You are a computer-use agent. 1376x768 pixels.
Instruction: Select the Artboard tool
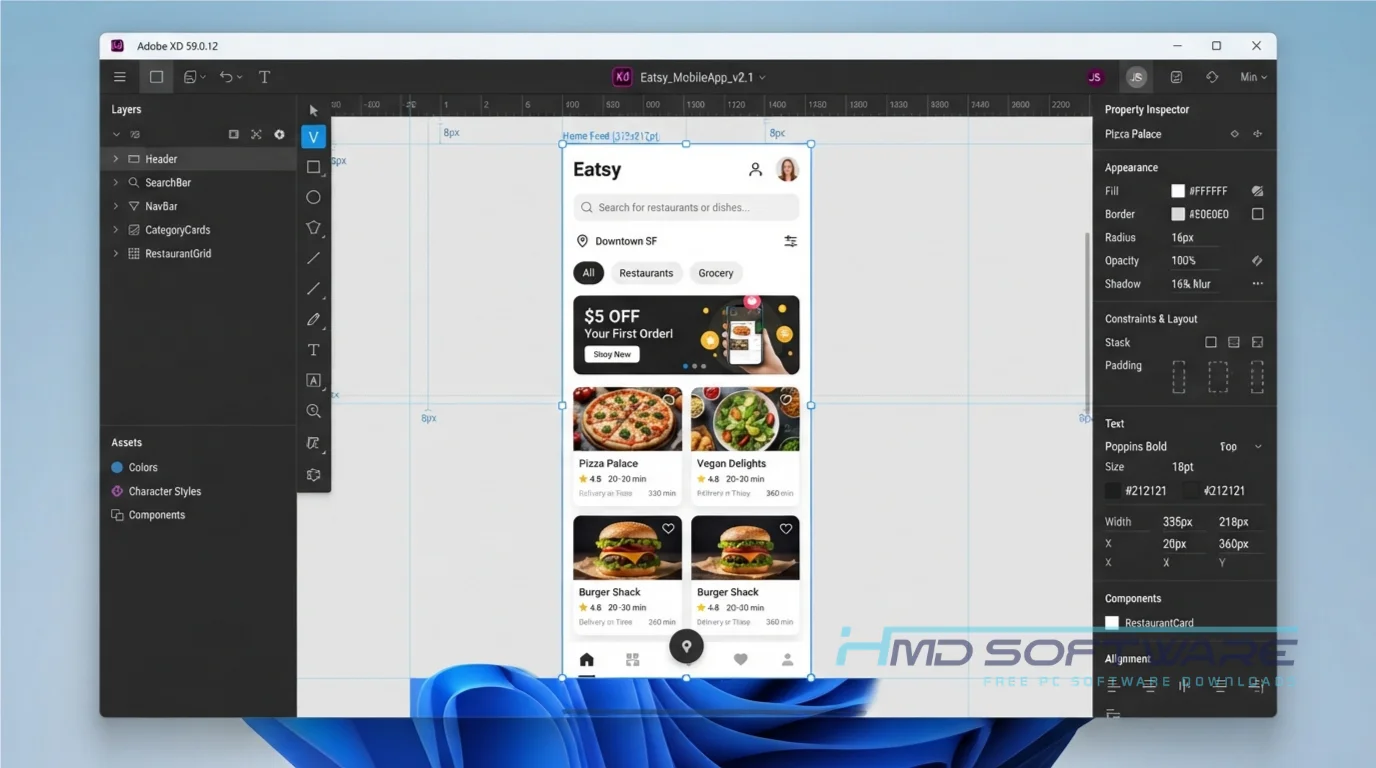click(x=313, y=381)
